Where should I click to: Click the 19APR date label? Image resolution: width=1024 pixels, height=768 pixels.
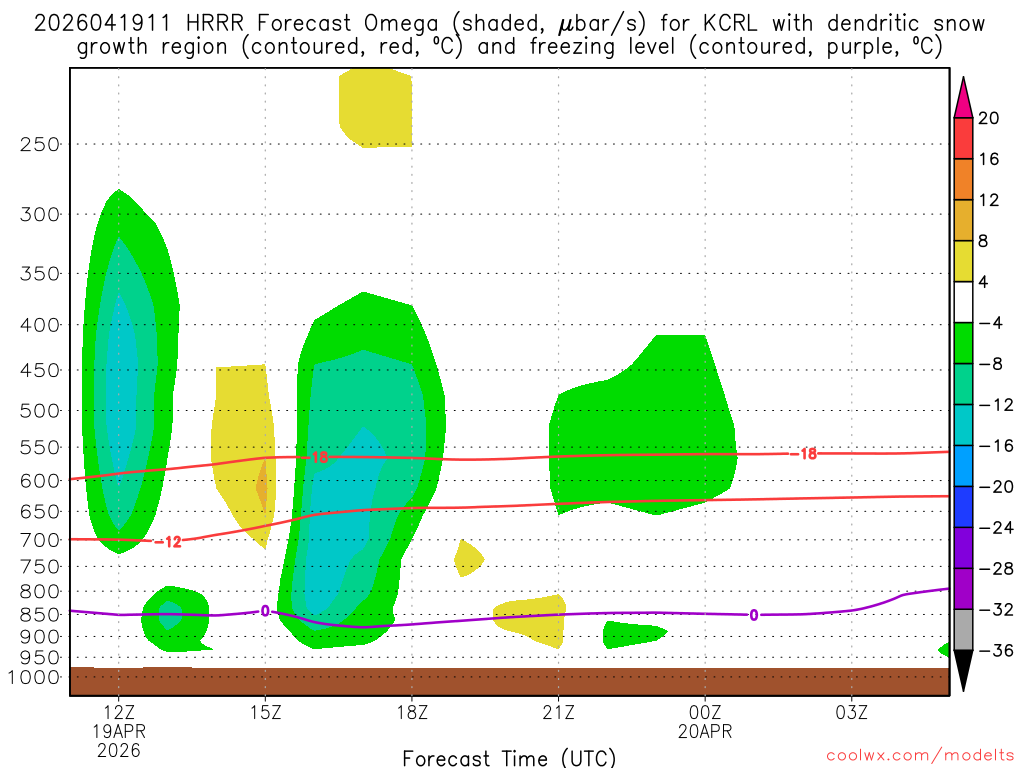(x=119, y=731)
